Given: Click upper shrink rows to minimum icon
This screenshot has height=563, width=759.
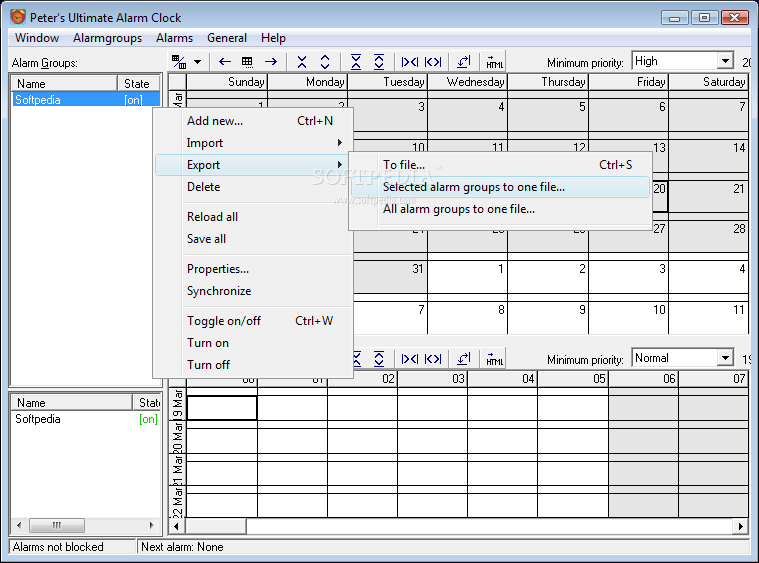Looking at the screenshot, I should pos(356,61).
